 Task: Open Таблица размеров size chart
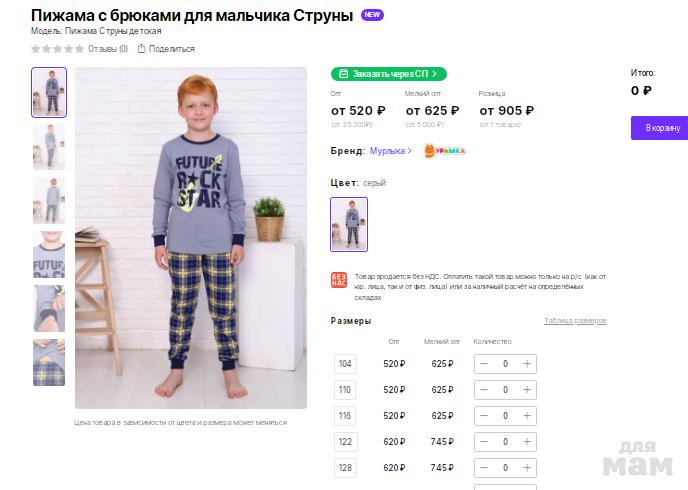575,321
